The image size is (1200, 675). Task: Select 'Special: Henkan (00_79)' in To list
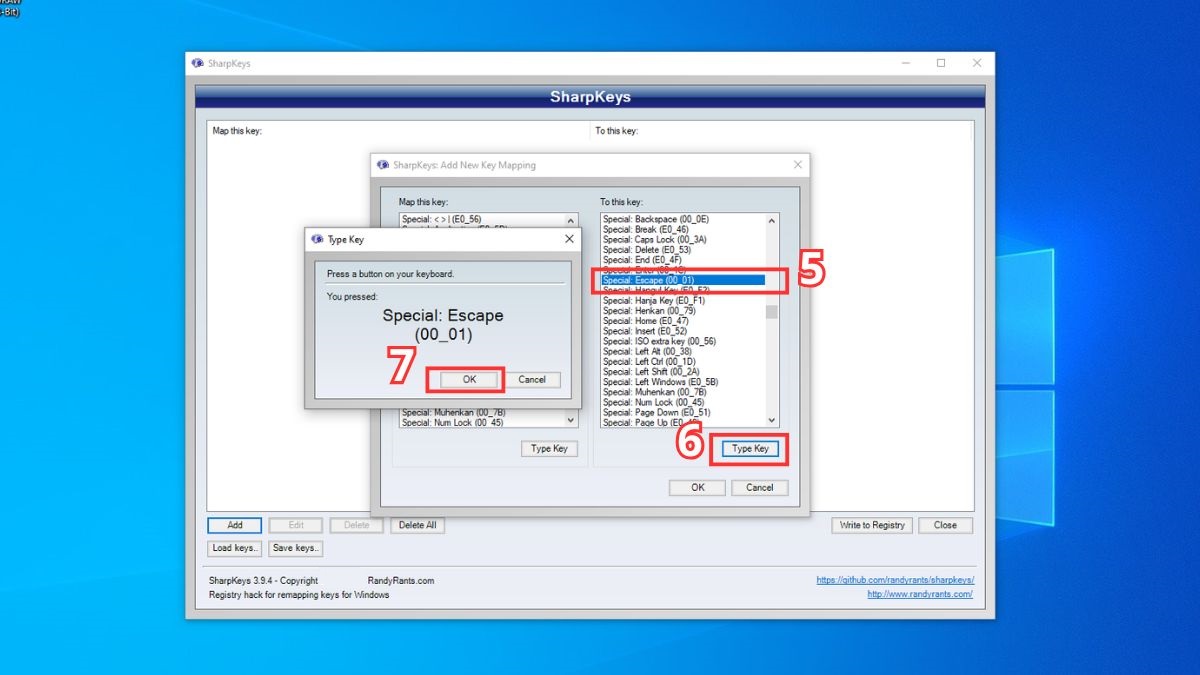683,311
